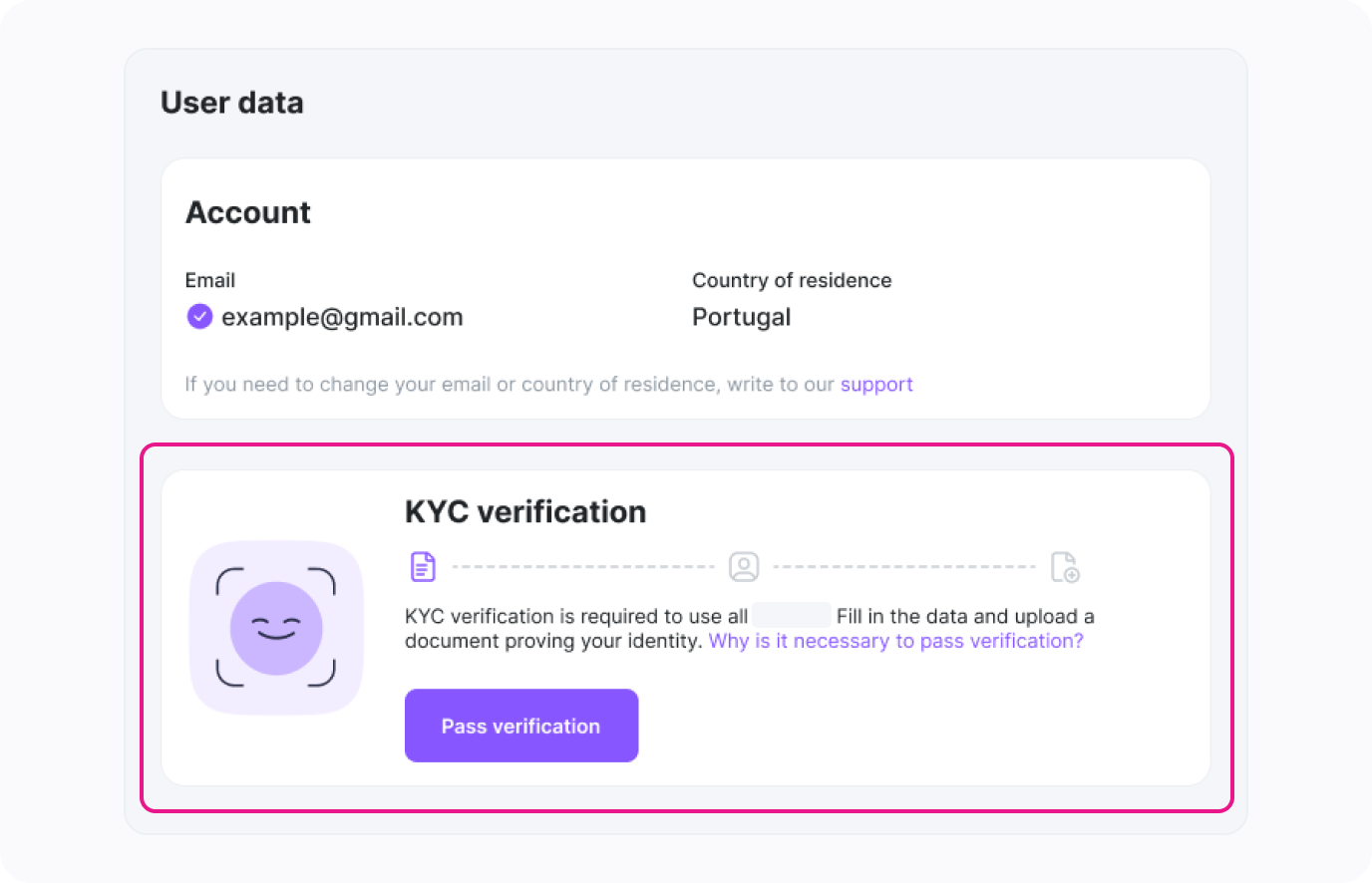Click the 'Account' section heading
1372x883 pixels.
(248, 212)
